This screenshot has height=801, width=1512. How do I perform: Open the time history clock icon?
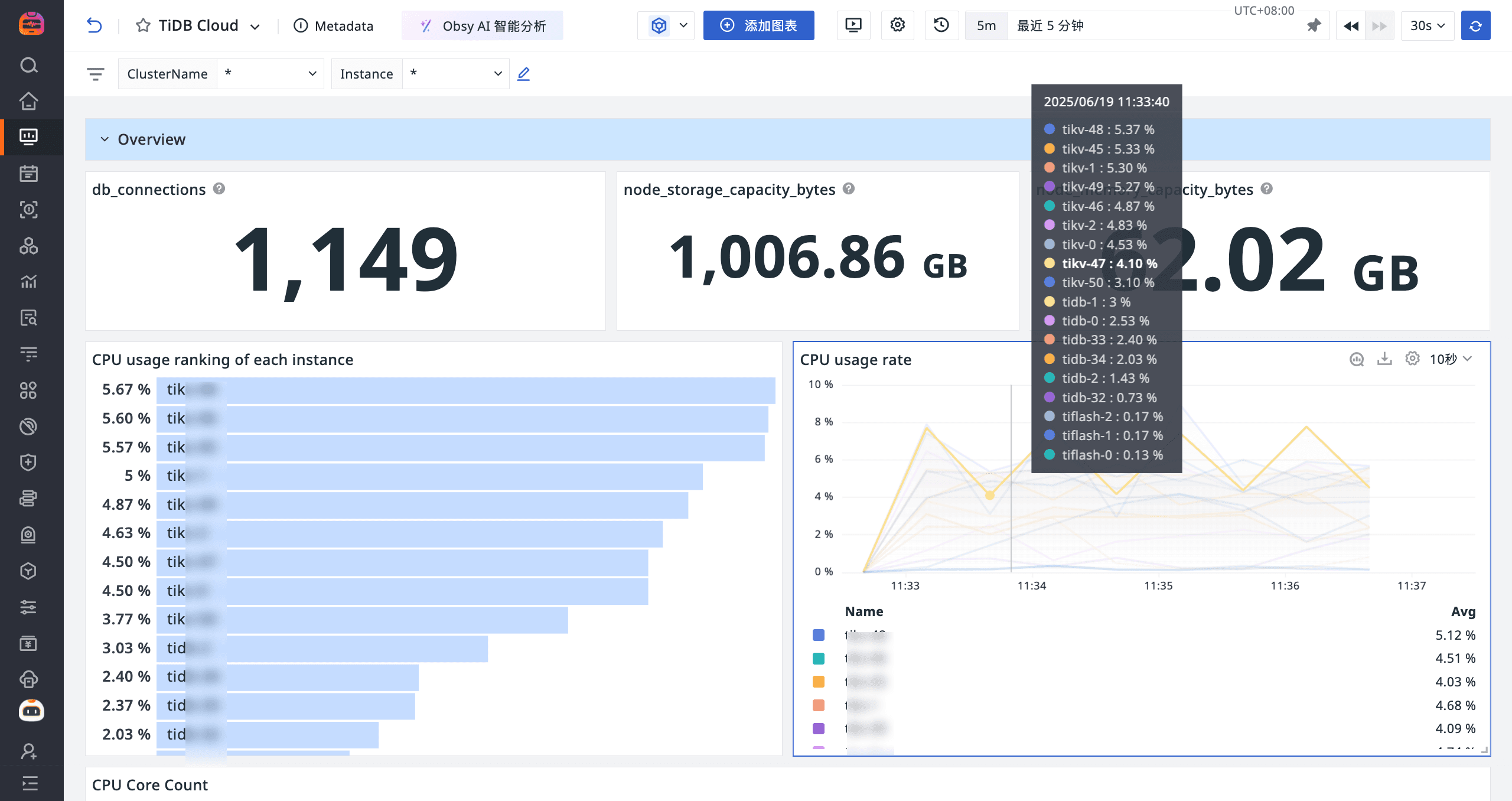pyautogui.click(x=941, y=25)
